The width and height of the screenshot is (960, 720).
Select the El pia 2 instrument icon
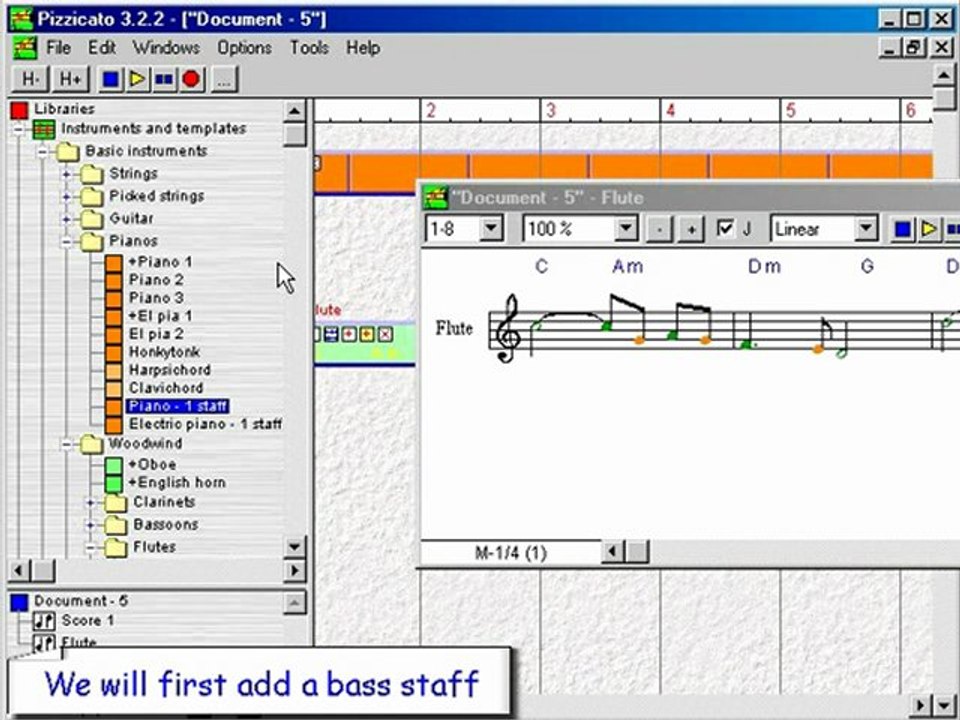point(113,335)
